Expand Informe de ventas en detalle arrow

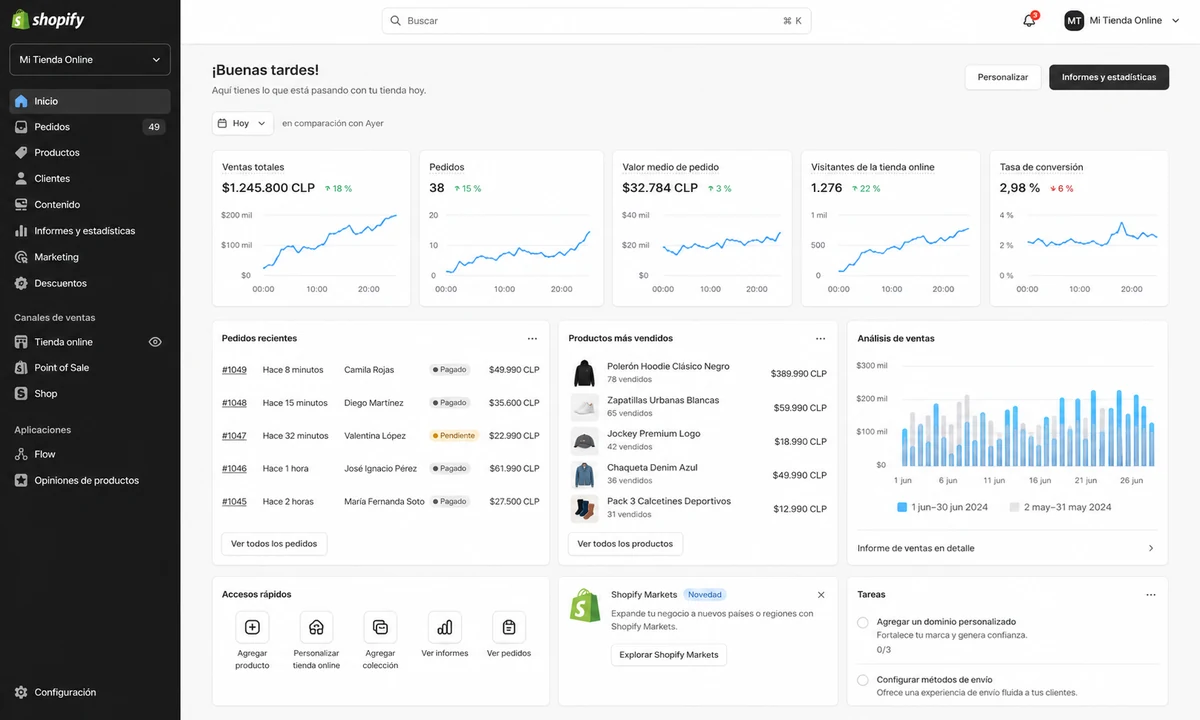point(1151,548)
